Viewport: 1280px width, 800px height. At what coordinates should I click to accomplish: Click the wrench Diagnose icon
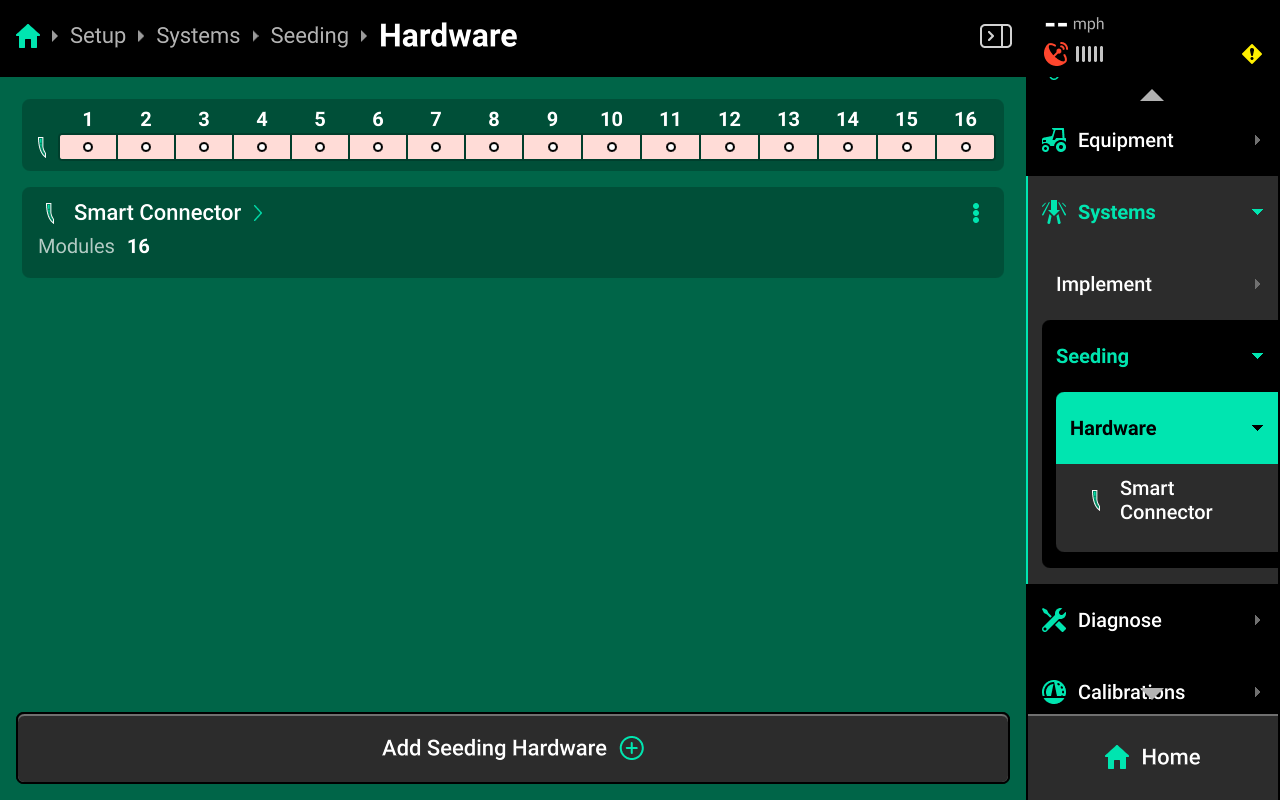coord(1054,620)
